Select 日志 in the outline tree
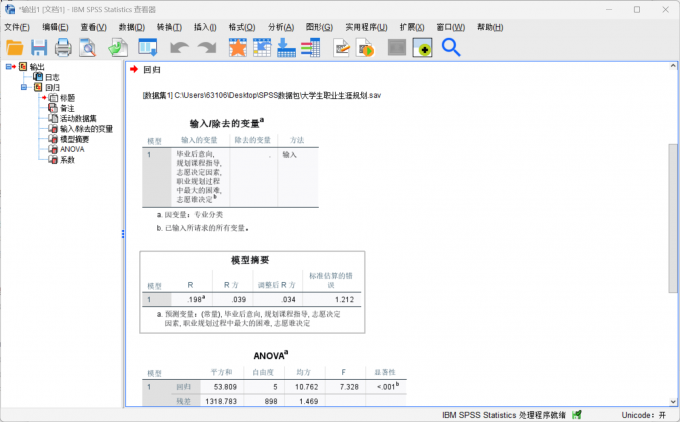 52,77
